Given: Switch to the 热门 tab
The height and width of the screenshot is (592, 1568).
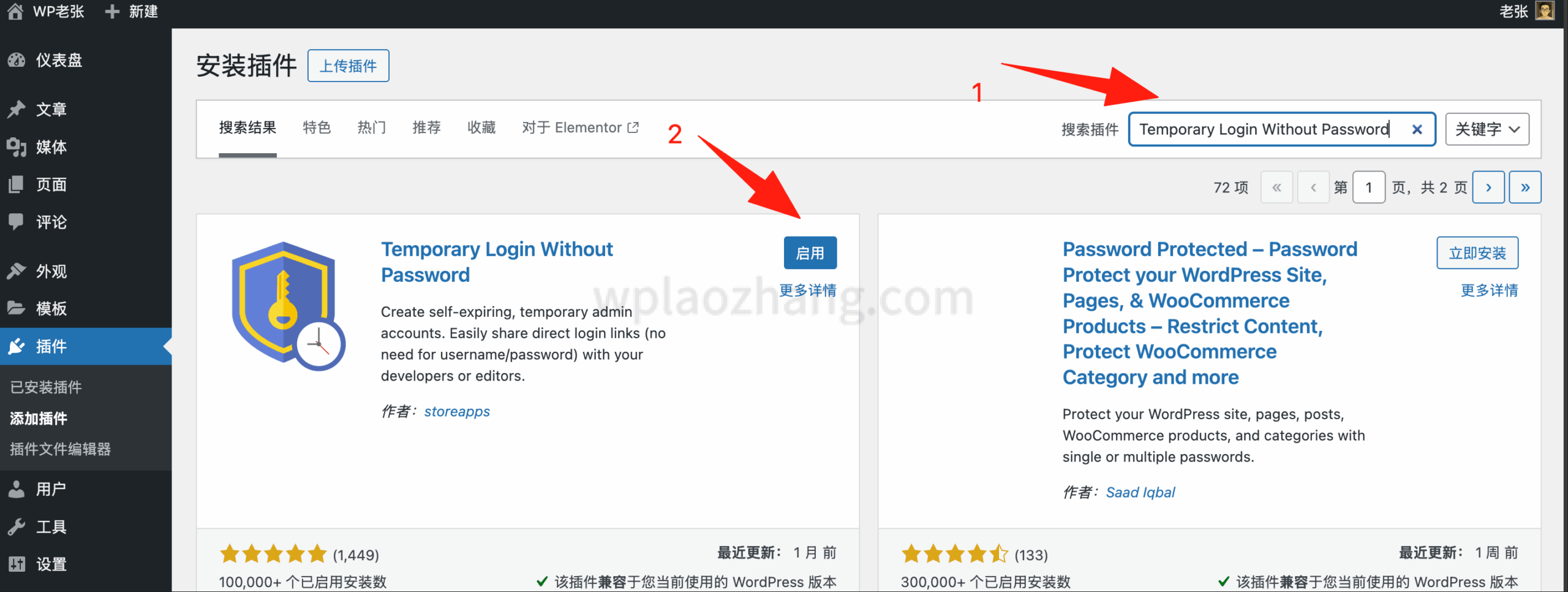Looking at the screenshot, I should 372,127.
